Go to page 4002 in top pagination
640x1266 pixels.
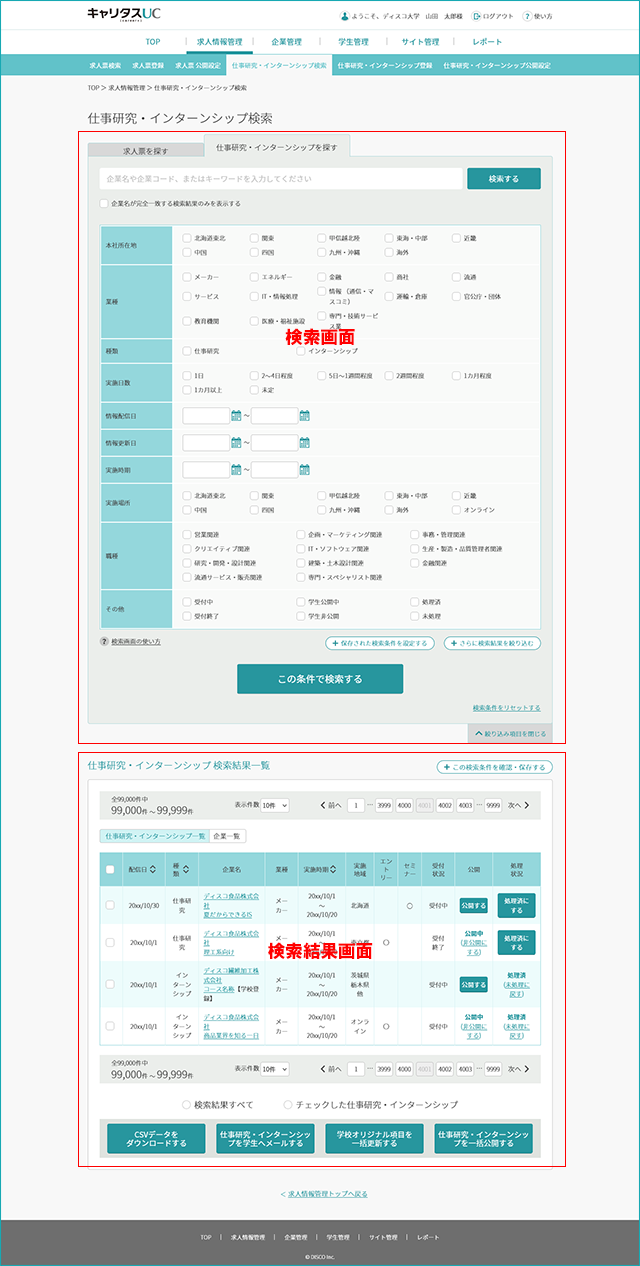[x=445, y=805]
